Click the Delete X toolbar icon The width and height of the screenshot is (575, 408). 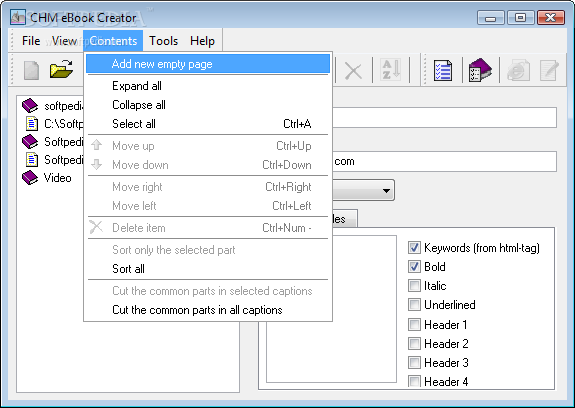[x=353, y=71]
